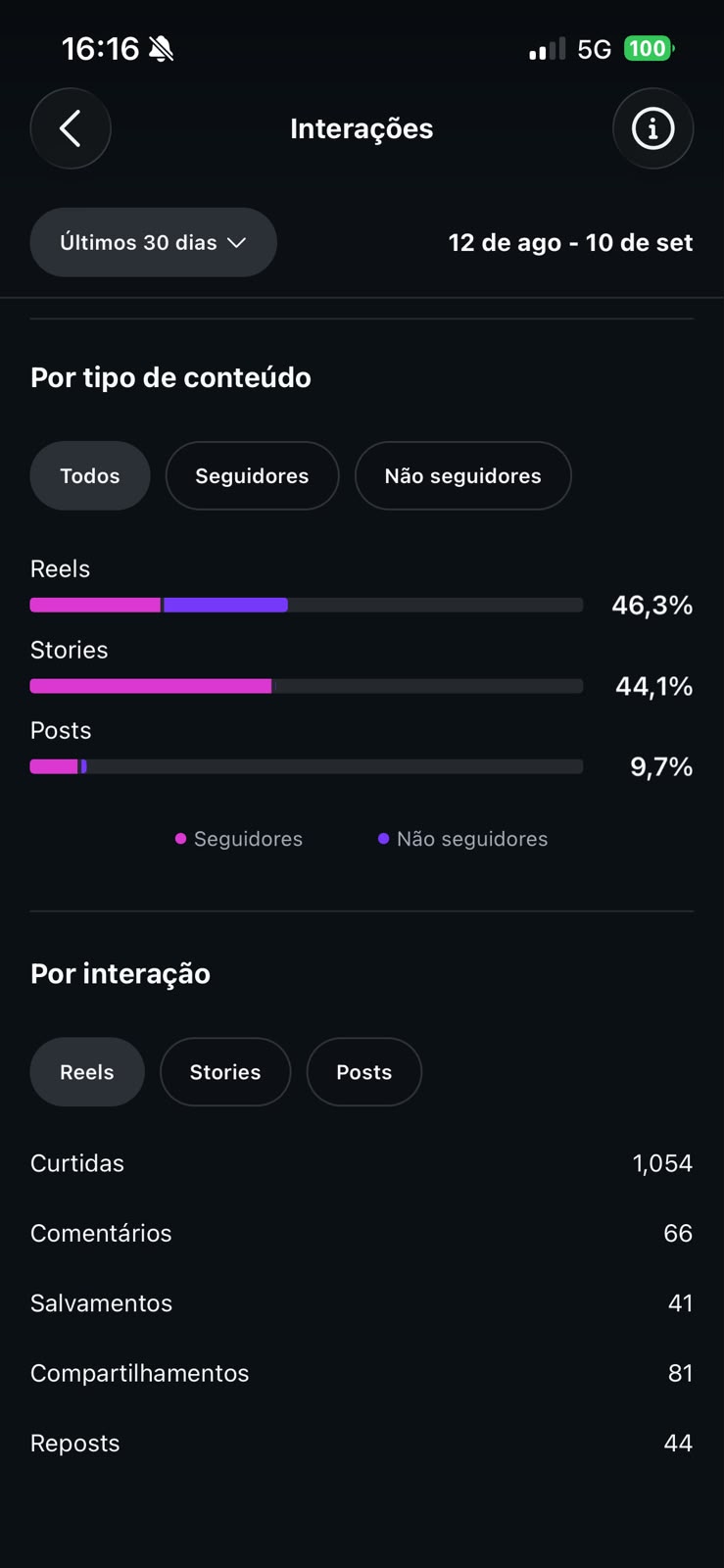
Task: Click the chevron beside Últimos 30 dias
Action: tap(236, 243)
